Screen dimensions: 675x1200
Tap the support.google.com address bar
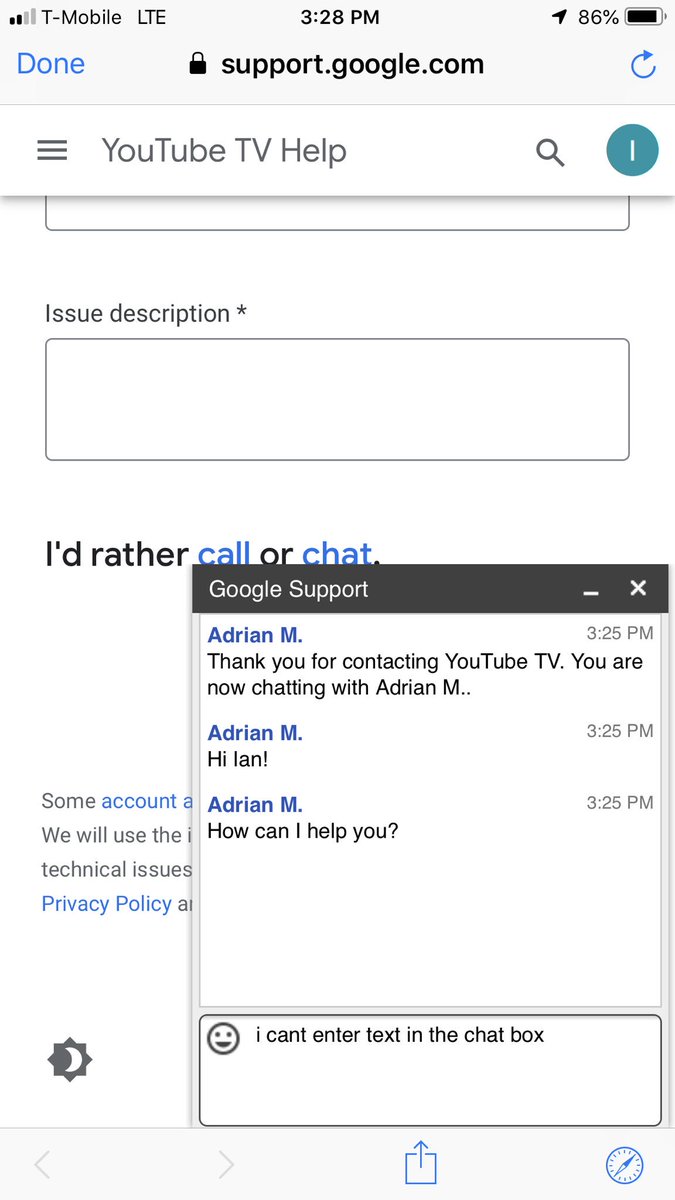point(337,65)
